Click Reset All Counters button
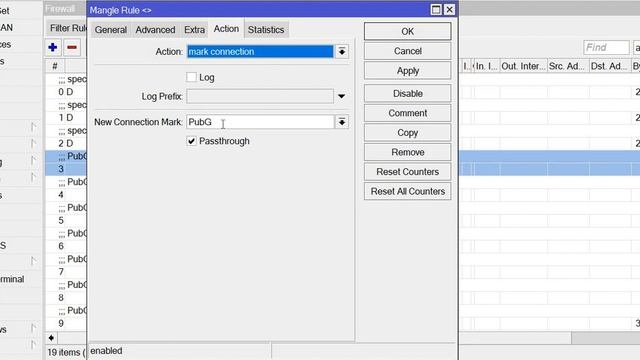Viewport: 640px width, 360px height. coord(407,191)
